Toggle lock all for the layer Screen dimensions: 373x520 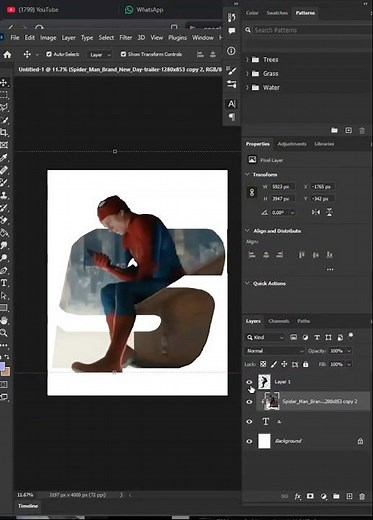[306, 364]
